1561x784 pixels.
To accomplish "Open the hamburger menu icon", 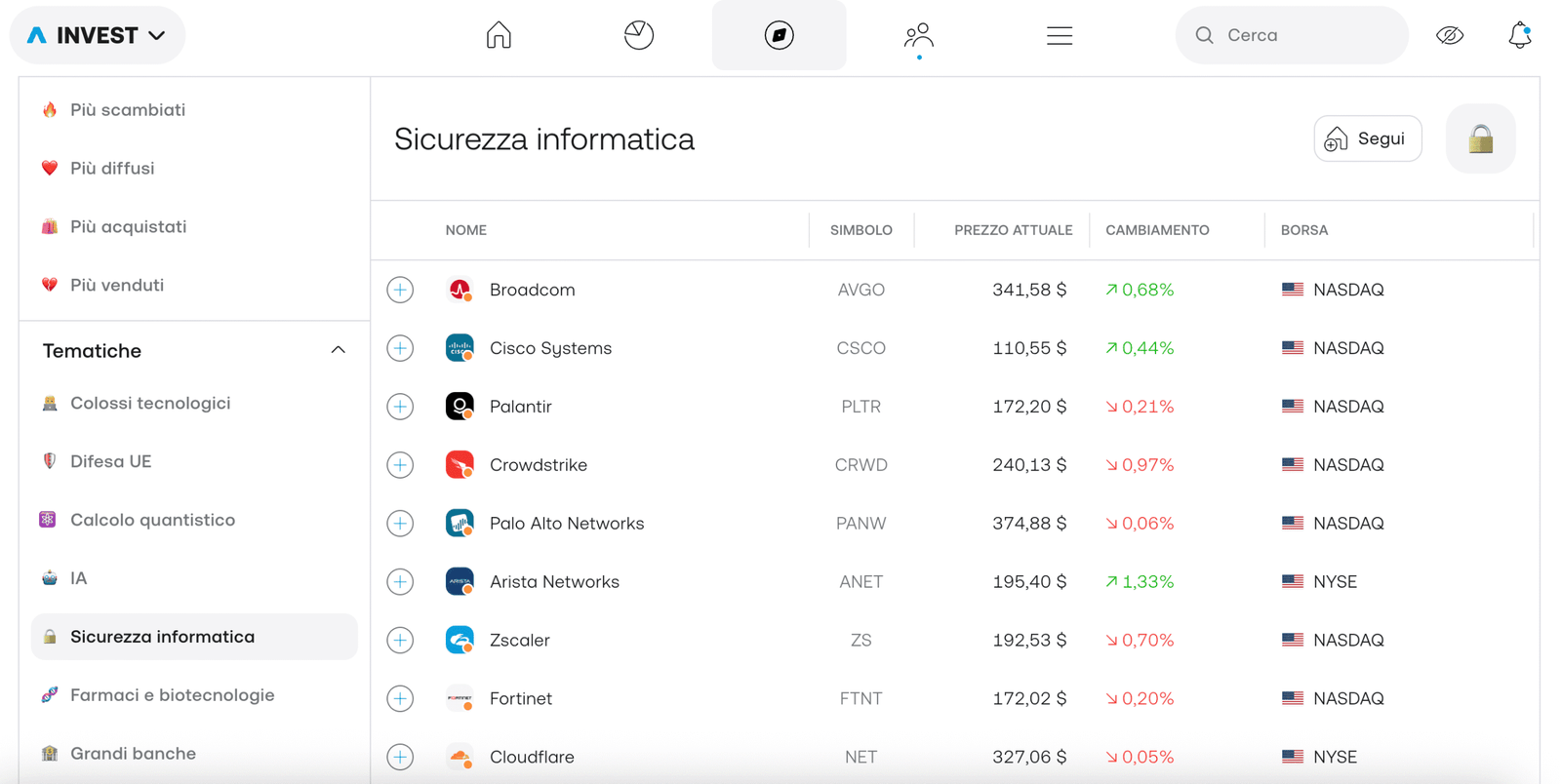I will click(x=1060, y=36).
